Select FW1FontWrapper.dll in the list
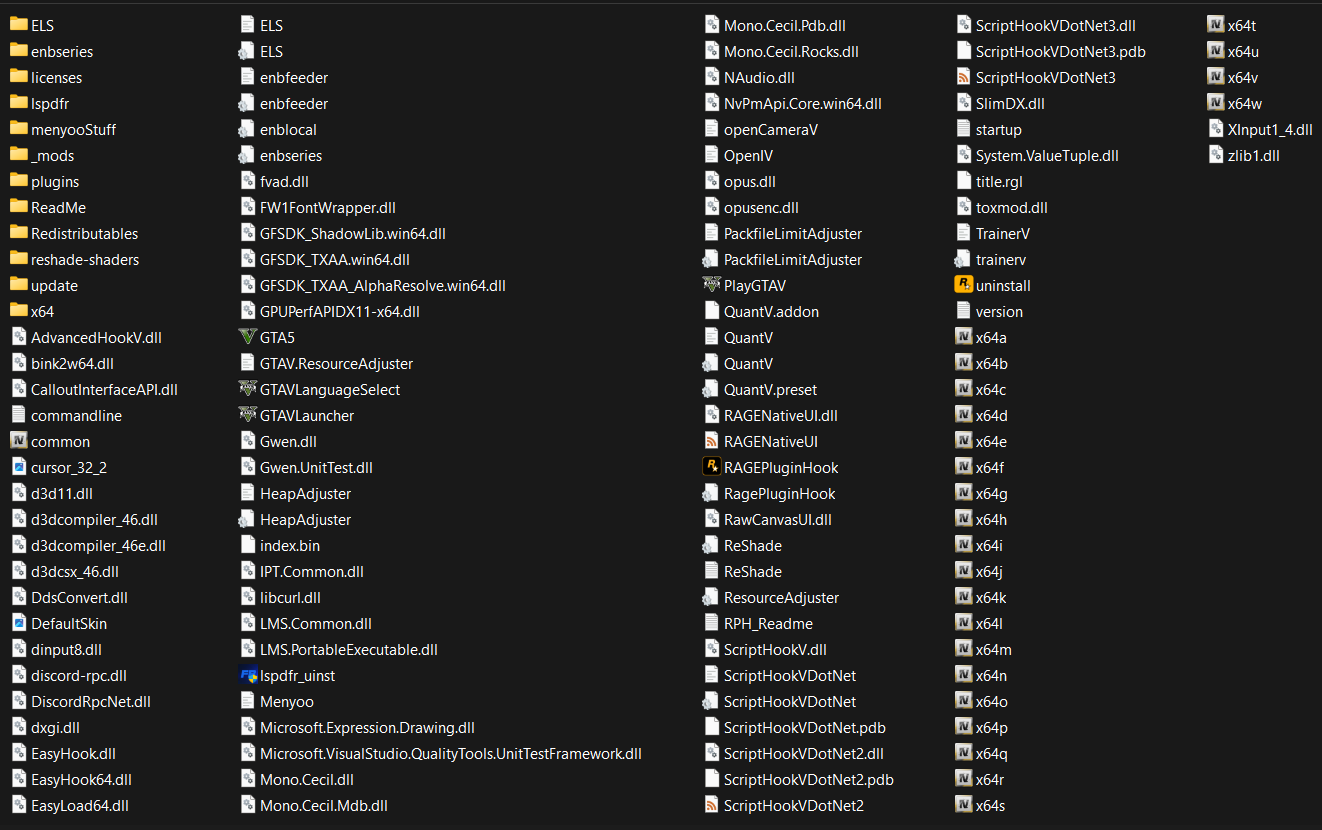Viewport: 1322px width, 830px height. click(328, 207)
